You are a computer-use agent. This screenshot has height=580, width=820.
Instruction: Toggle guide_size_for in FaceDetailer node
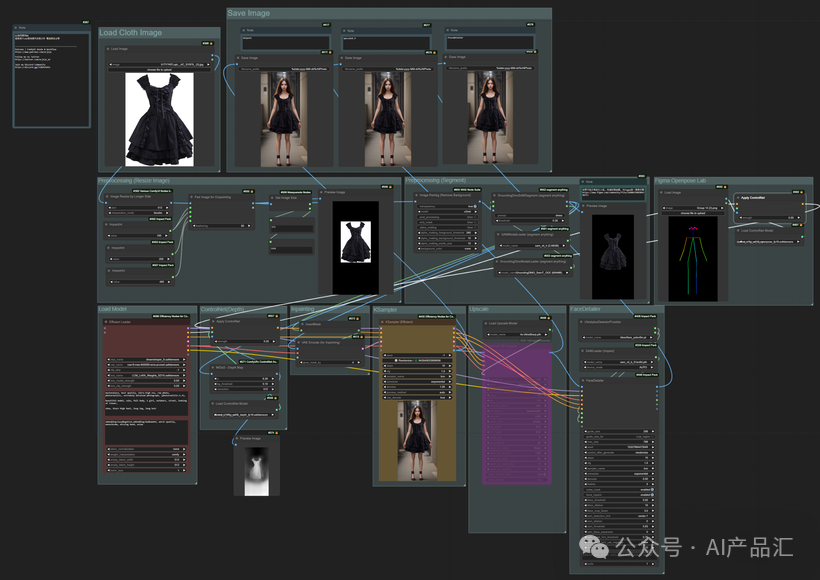point(619,437)
